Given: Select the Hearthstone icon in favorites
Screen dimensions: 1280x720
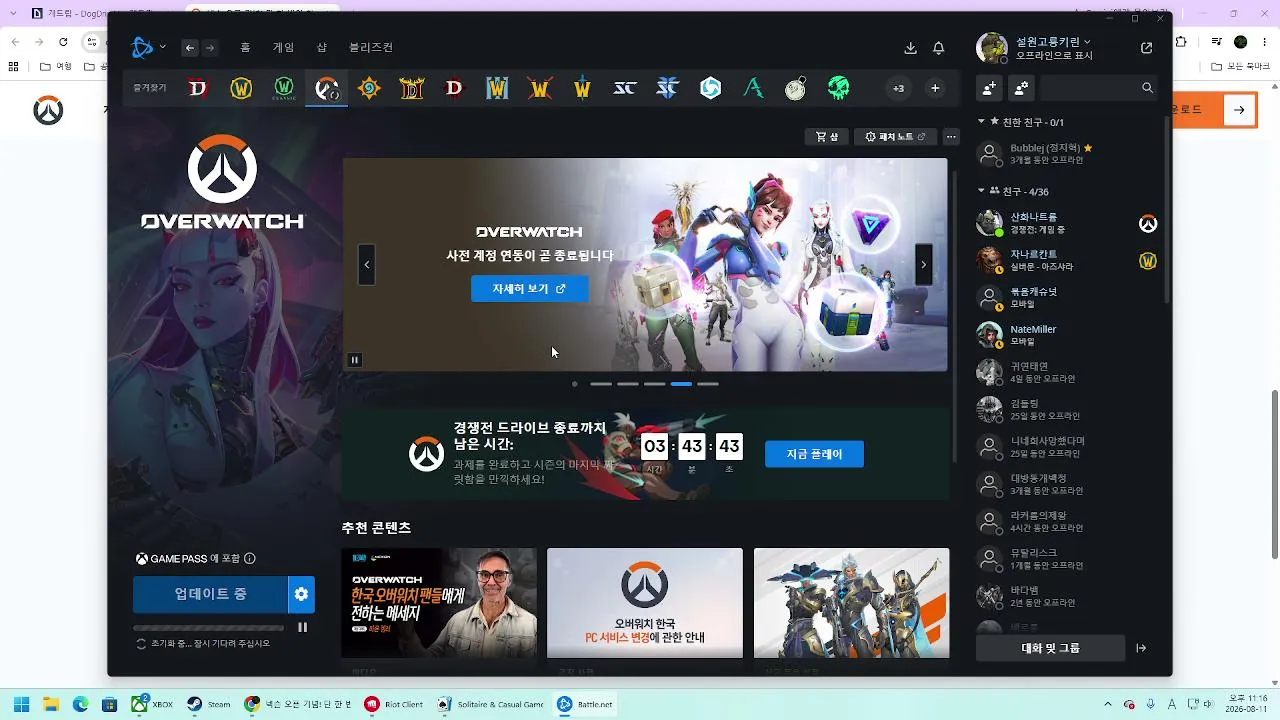Looking at the screenshot, I should coord(369,88).
